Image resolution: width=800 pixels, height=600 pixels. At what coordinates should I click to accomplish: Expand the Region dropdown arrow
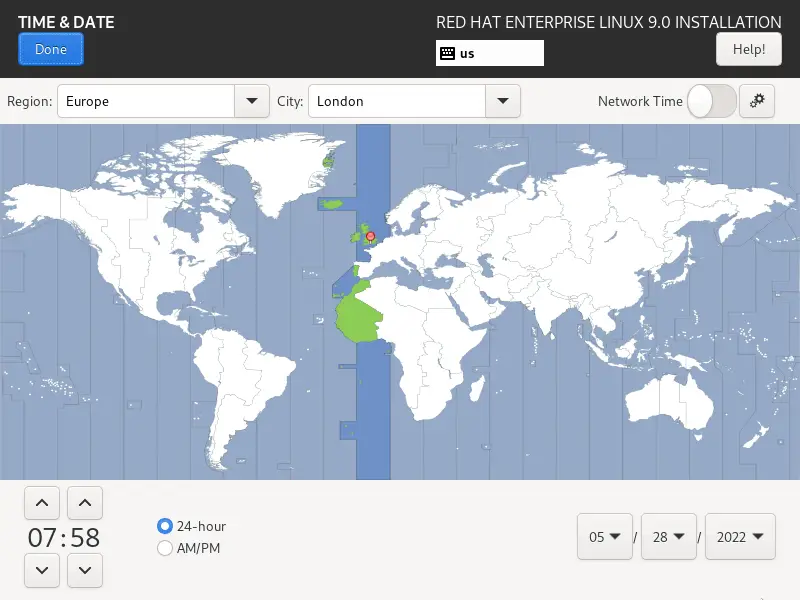pyautogui.click(x=252, y=101)
